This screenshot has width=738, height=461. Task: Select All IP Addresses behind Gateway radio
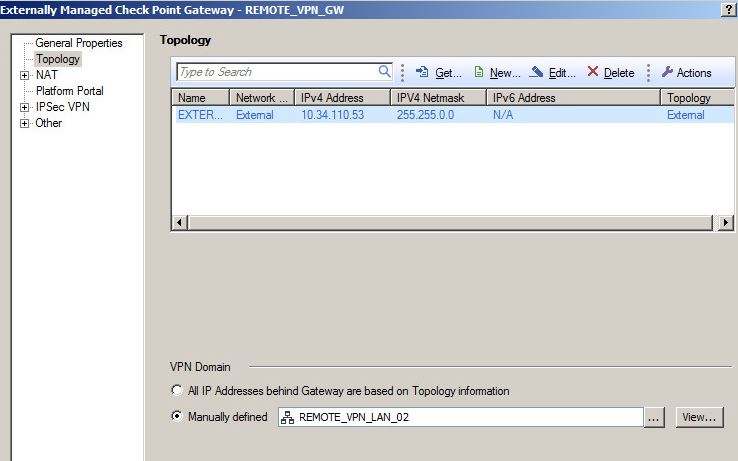(176, 390)
